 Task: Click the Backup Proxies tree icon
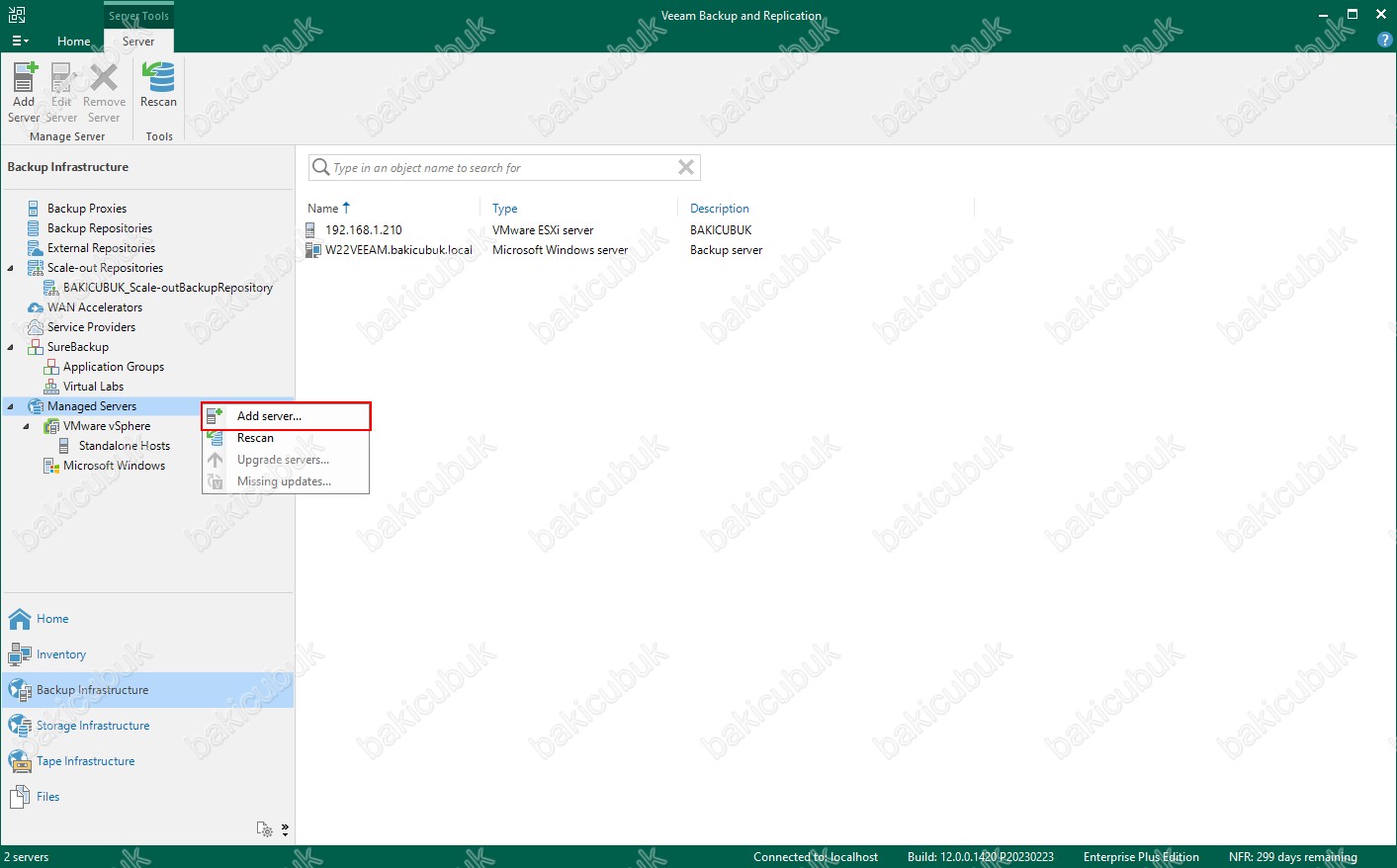click(35, 209)
